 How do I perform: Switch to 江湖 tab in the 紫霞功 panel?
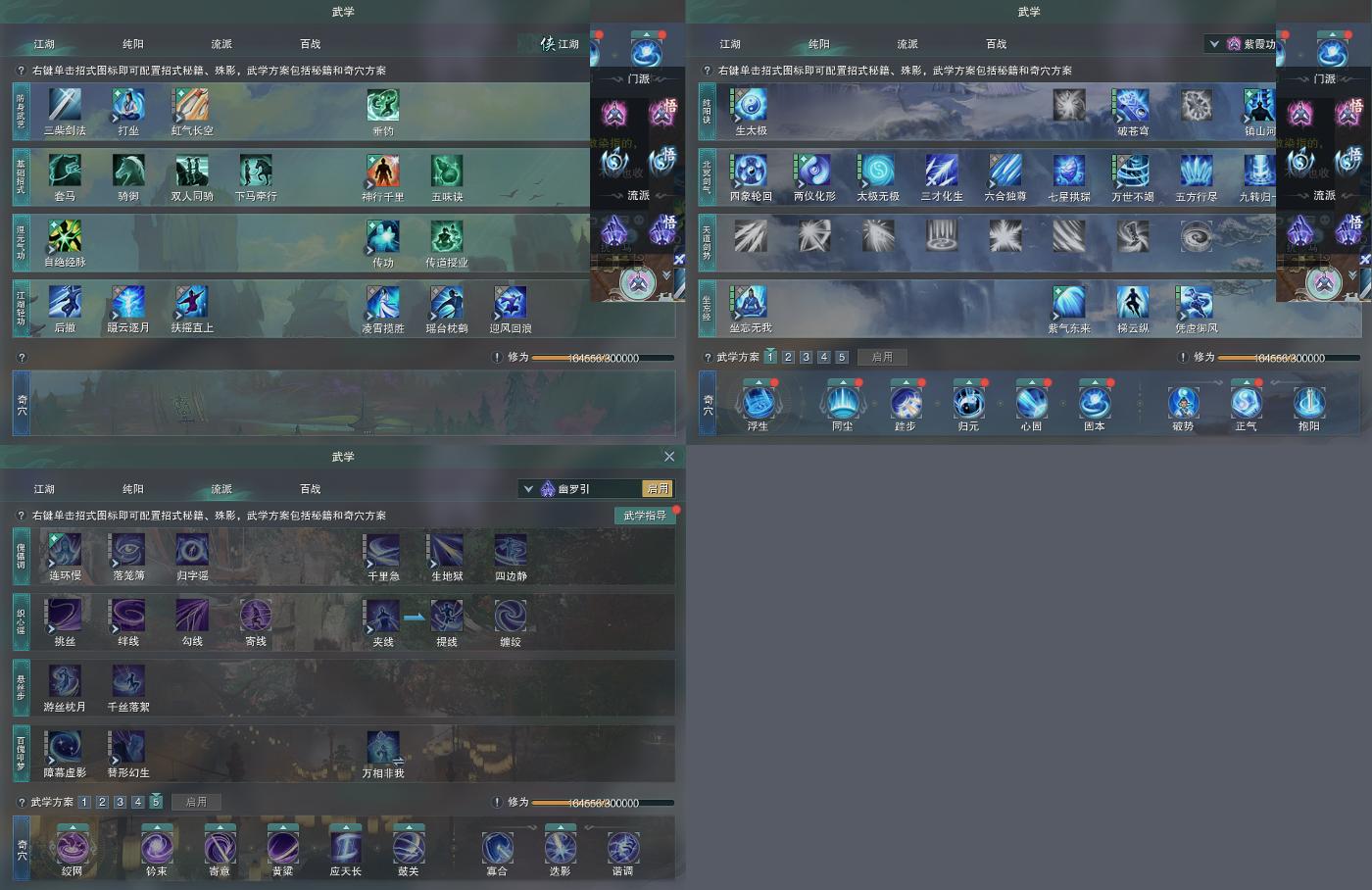[x=731, y=44]
